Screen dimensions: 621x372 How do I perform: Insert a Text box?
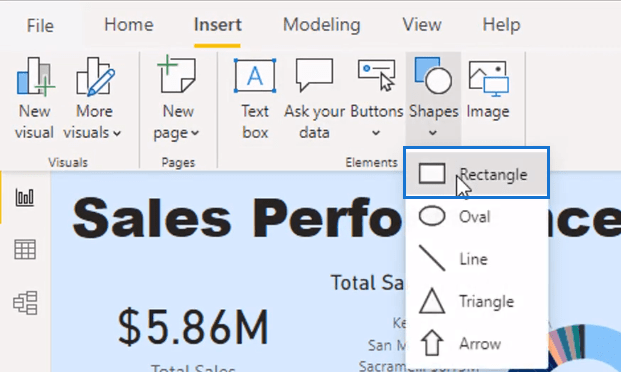[x=255, y=98]
